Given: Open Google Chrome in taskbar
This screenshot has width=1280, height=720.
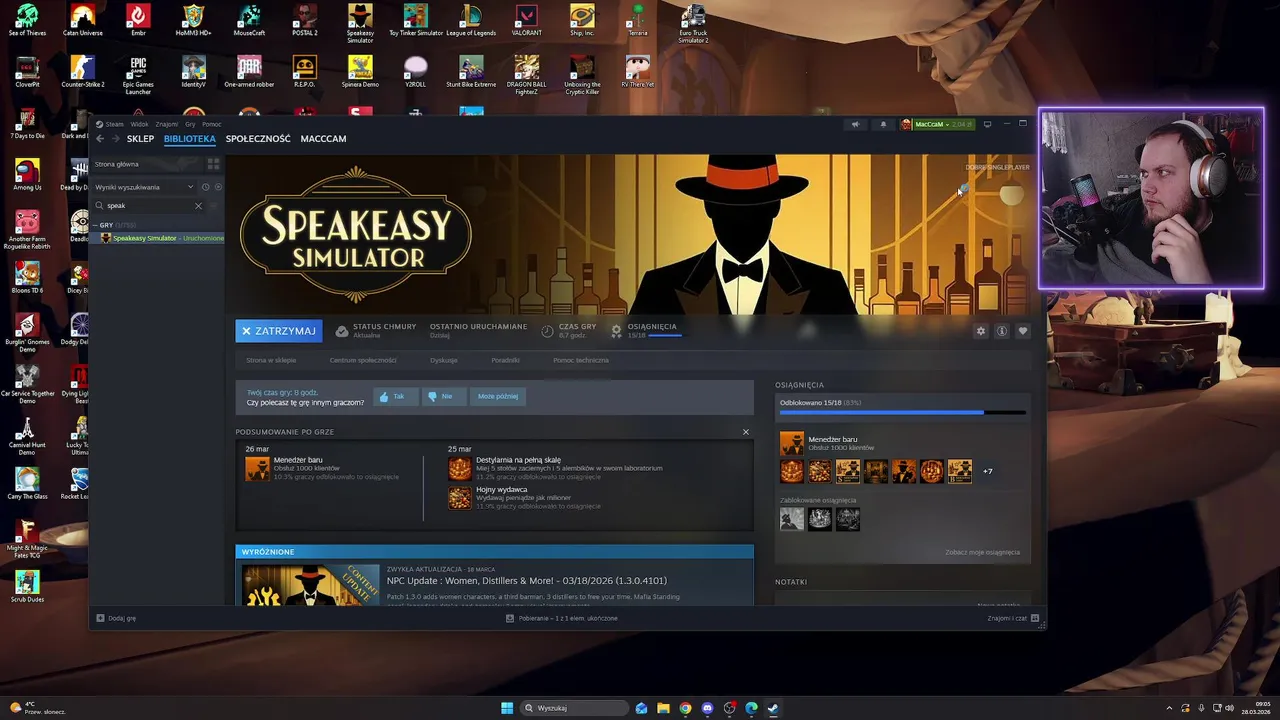Looking at the screenshot, I should [685, 708].
